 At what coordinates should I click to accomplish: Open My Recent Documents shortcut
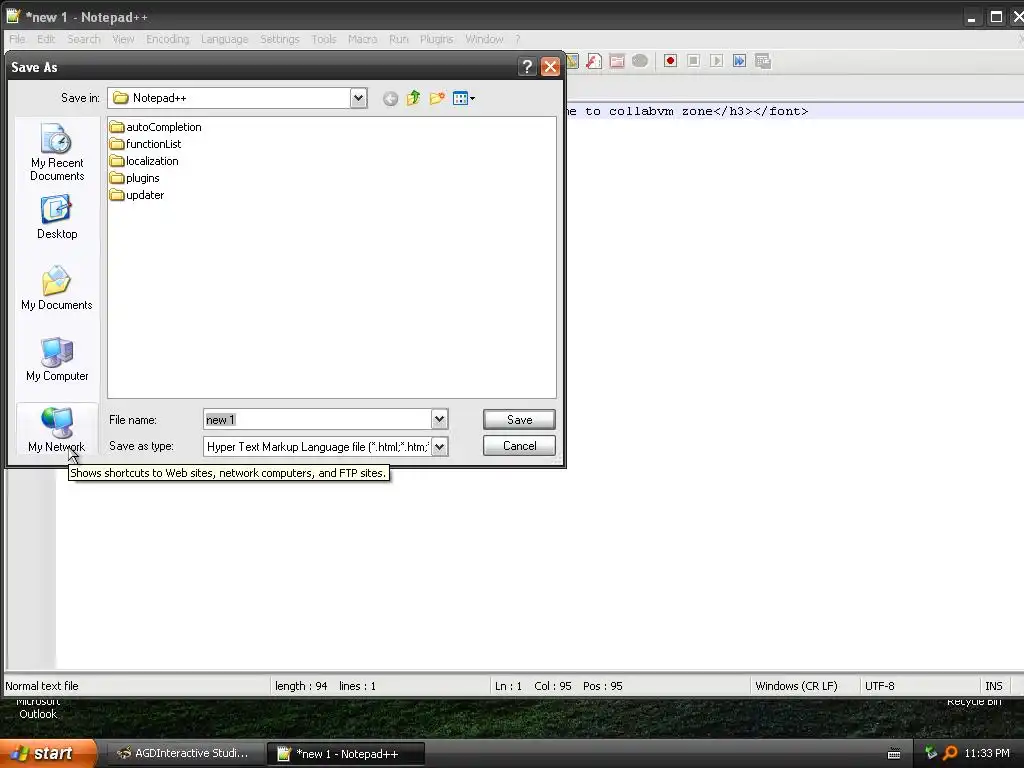[57, 152]
